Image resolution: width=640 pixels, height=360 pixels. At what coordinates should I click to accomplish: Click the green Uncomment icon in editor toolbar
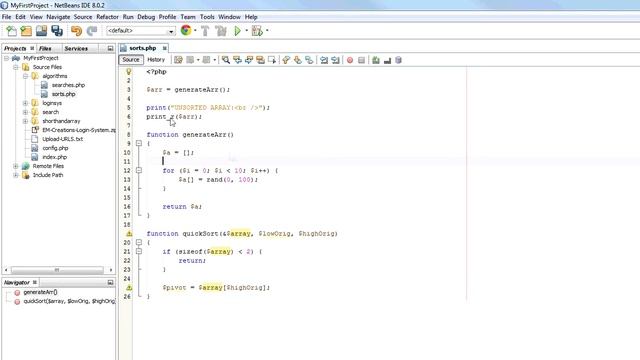376,60
